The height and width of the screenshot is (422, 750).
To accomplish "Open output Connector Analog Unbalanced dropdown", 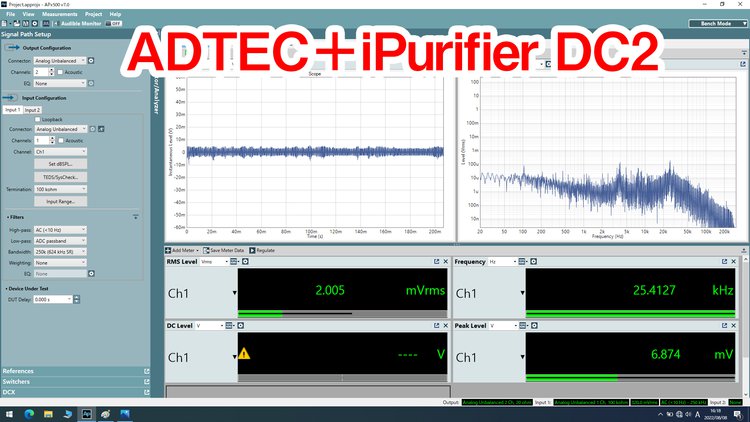I will pos(60,61).
